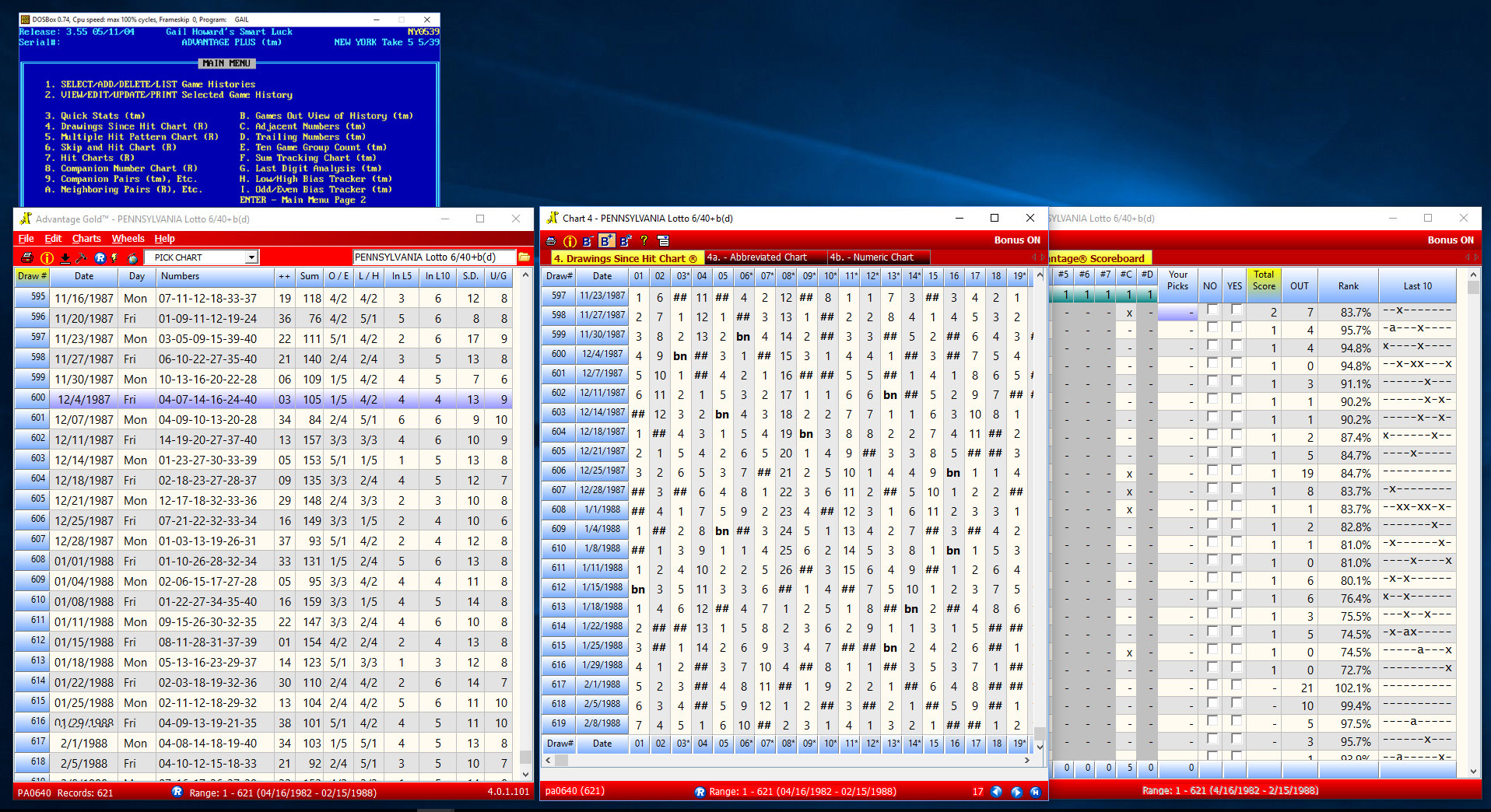Click the download arrow icon in Advantage Gold
Viewport: 1491px width, 812px height.
[x=65, y=257]
